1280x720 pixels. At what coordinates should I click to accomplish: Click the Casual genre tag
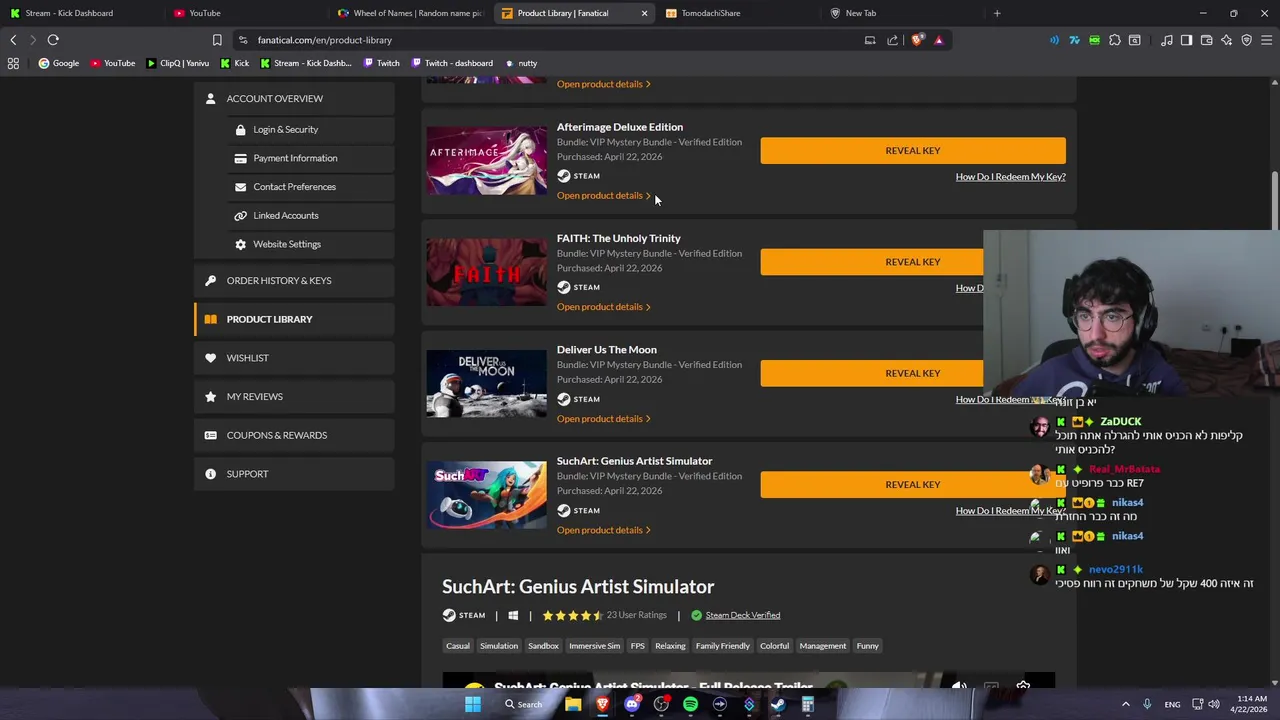458,646
